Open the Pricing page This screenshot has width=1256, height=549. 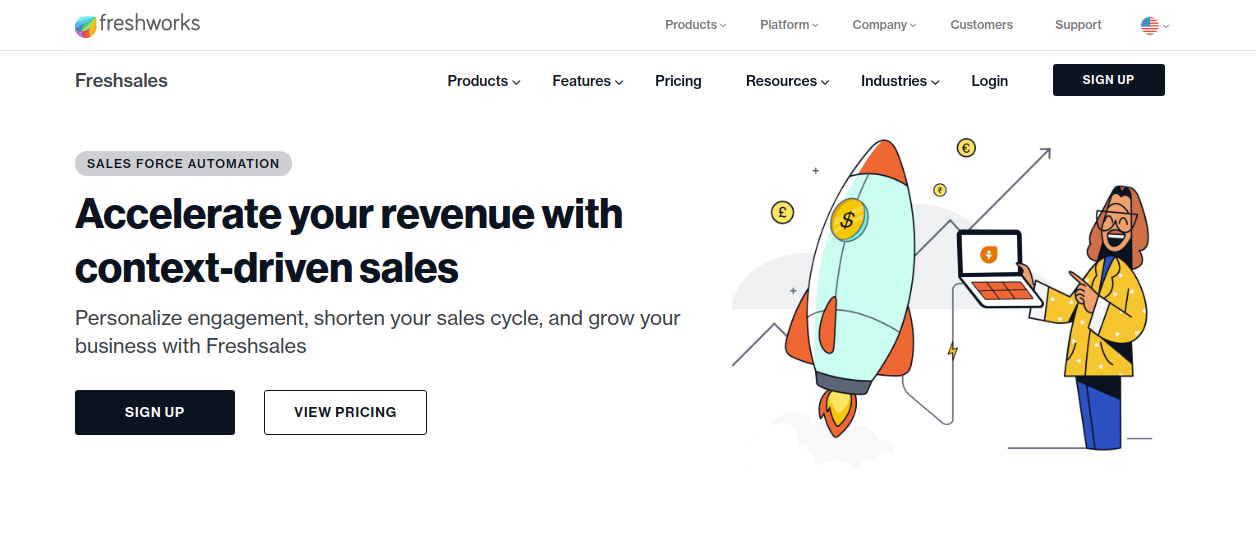coord(678,81)
